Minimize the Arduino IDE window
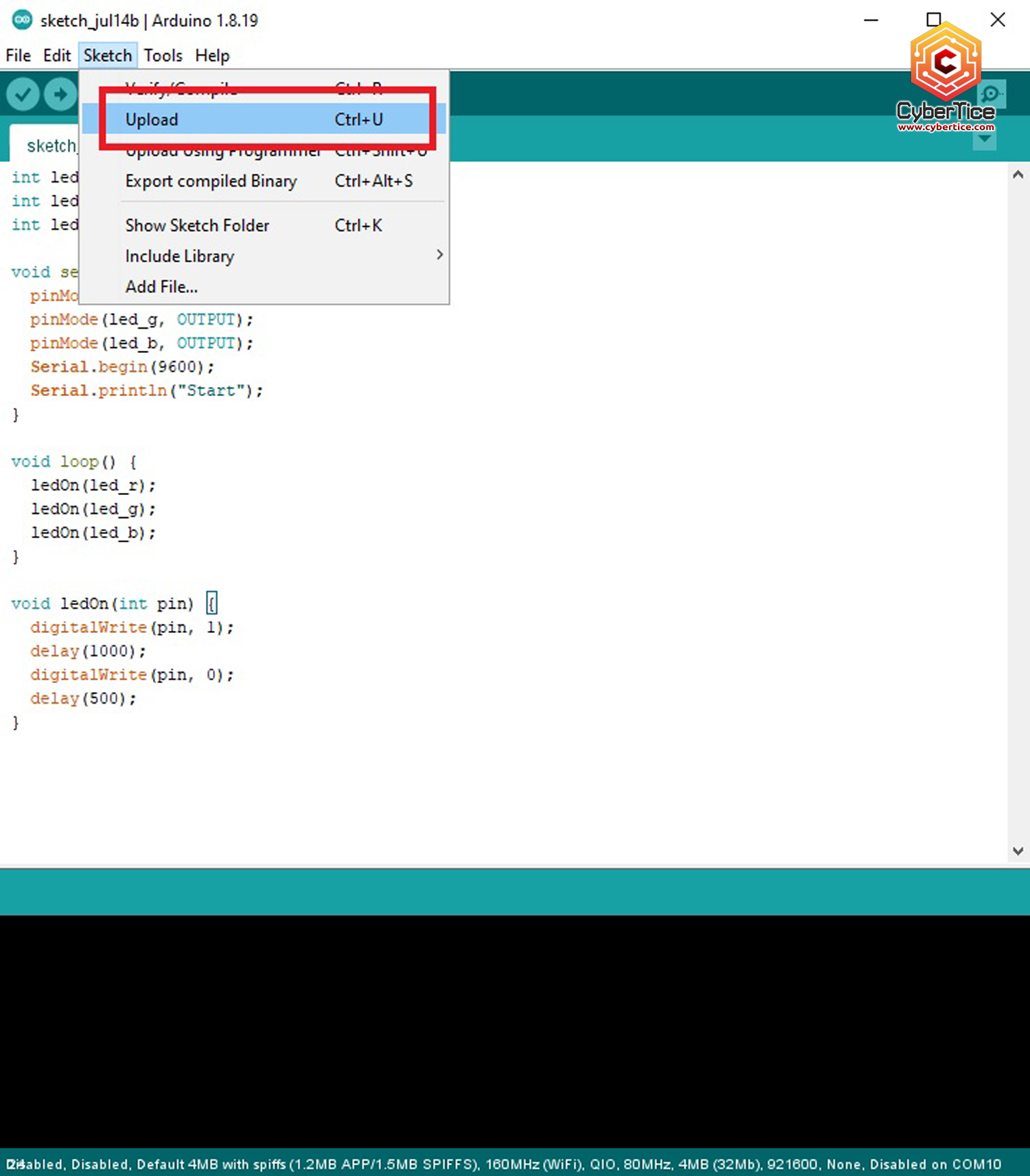 (x=871, y=20)
